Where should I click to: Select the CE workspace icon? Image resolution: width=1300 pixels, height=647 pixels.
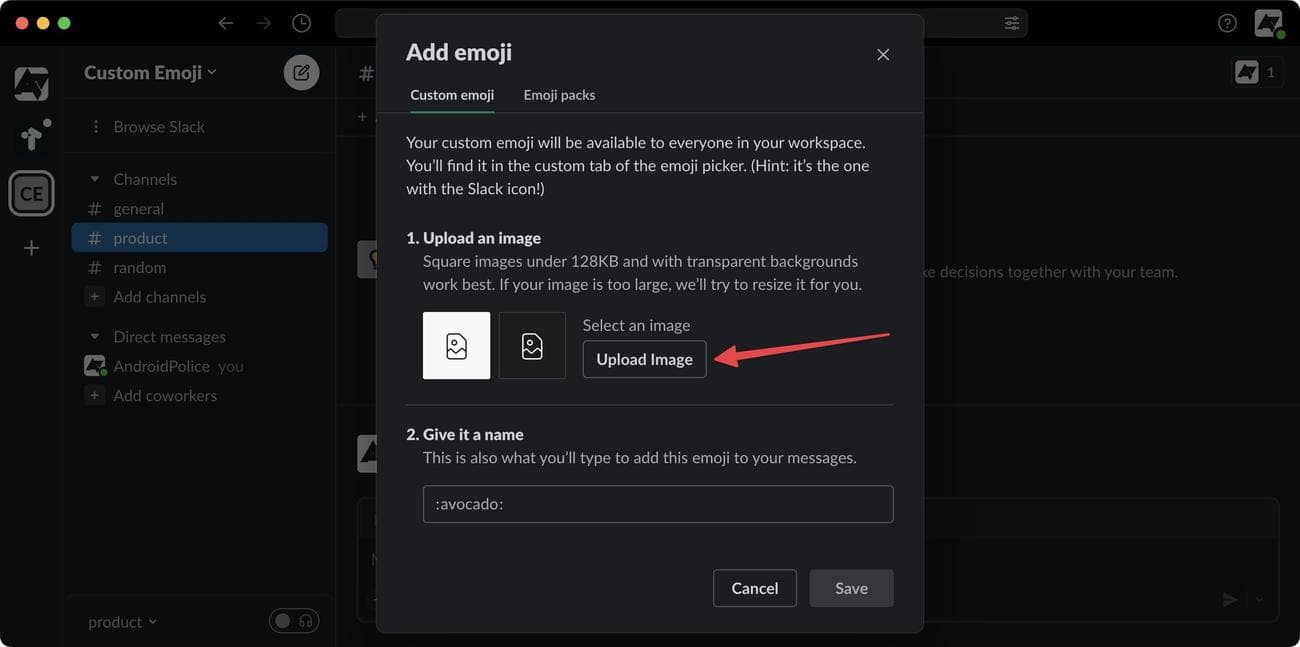(31, 193)
